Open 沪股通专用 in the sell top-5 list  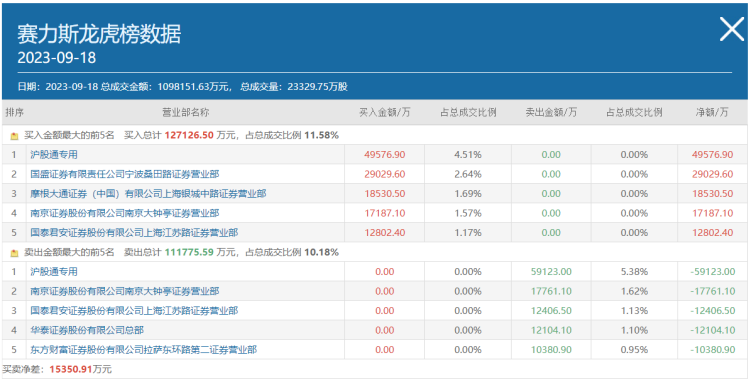54,272
